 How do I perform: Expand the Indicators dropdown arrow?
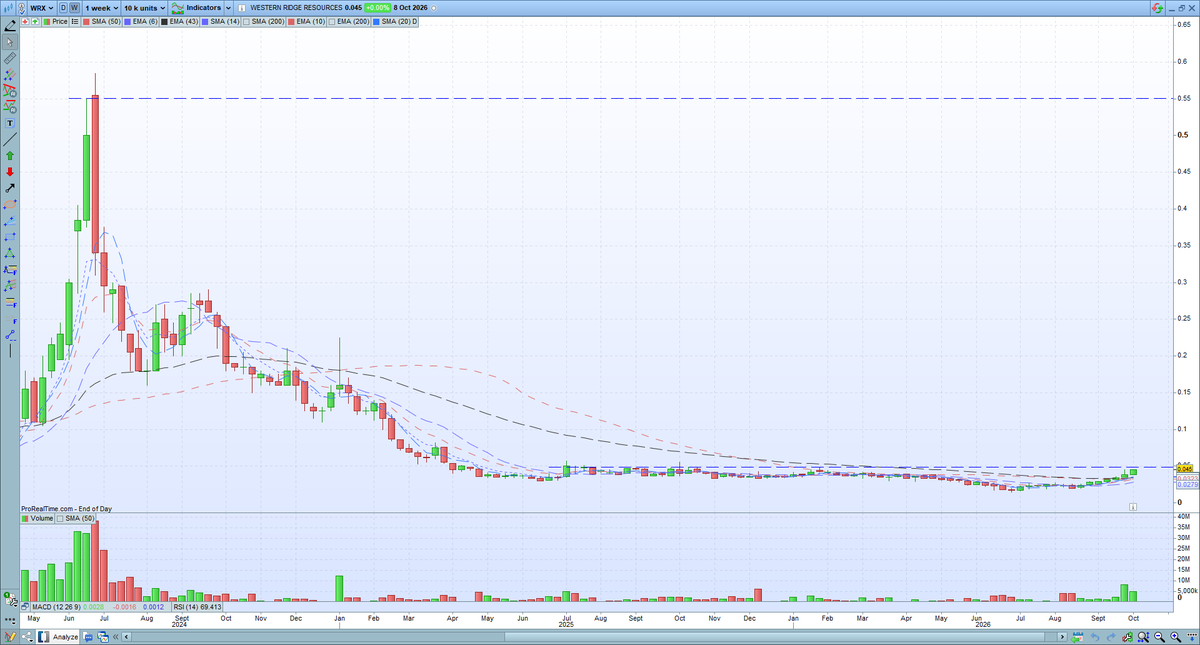229,8
